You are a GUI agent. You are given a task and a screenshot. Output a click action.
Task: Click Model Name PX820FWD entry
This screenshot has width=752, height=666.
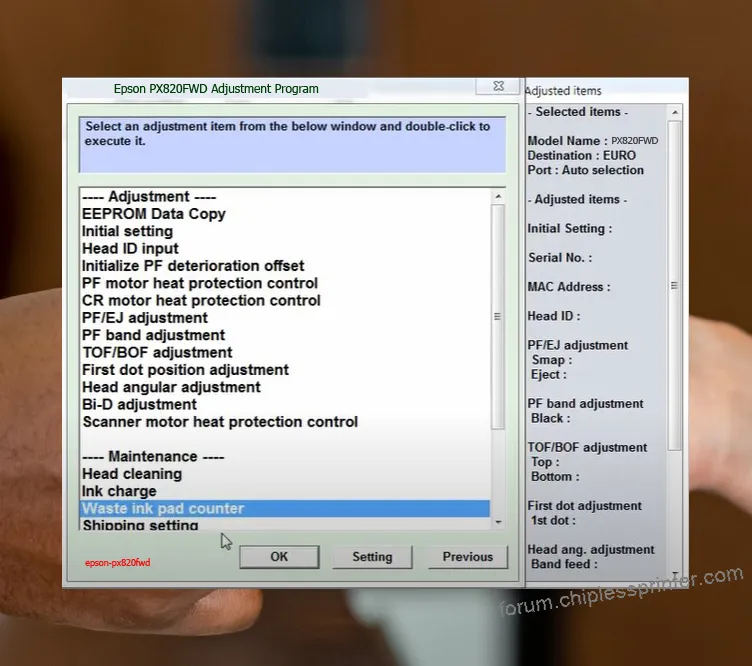[592, 140]
